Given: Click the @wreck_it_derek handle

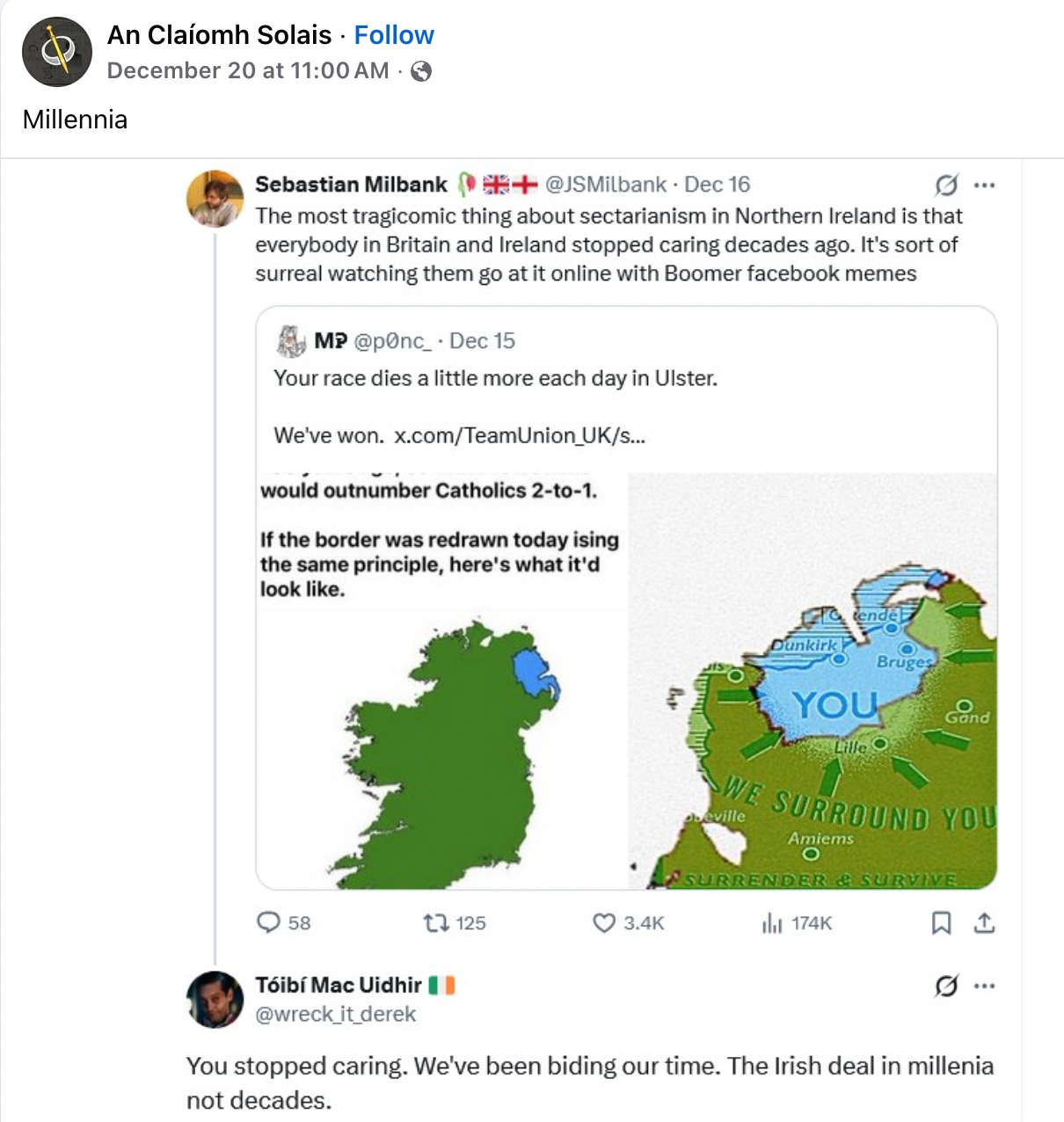Looking at the screenshot, I should coord(335,1014).
